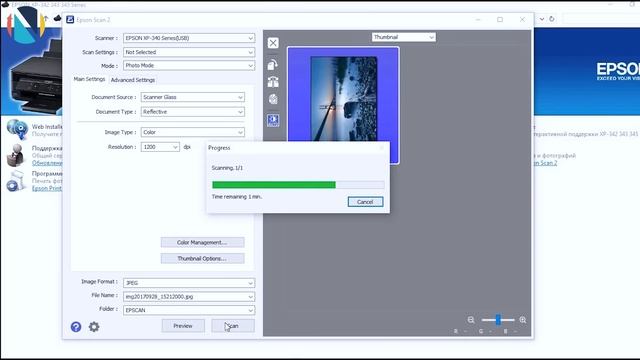Click the Epson Scan 2 link in background window
Viewport: 640px width, 360px height.
point(545,163)
